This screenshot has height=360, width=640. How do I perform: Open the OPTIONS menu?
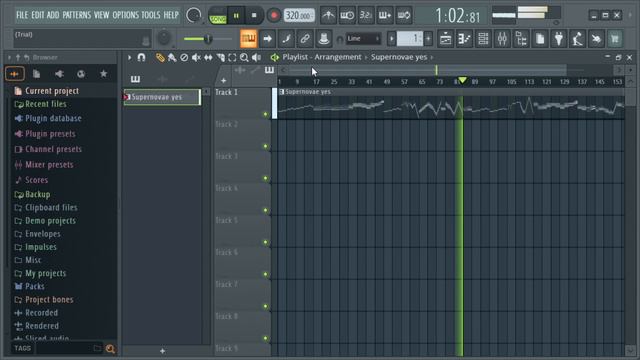tap(126, 15)
